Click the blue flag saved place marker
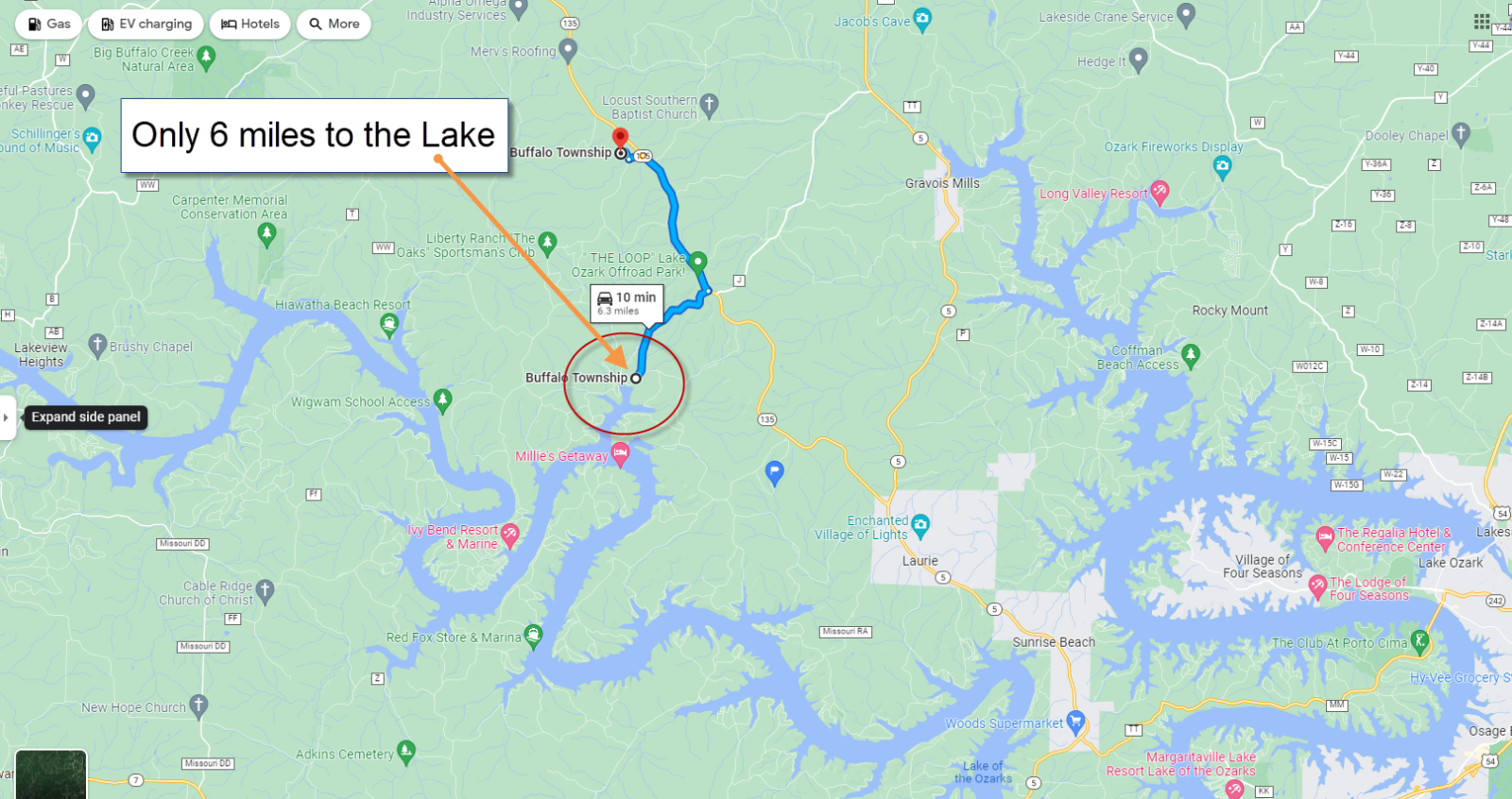1512x799 pixels. (x=774, y=472)
